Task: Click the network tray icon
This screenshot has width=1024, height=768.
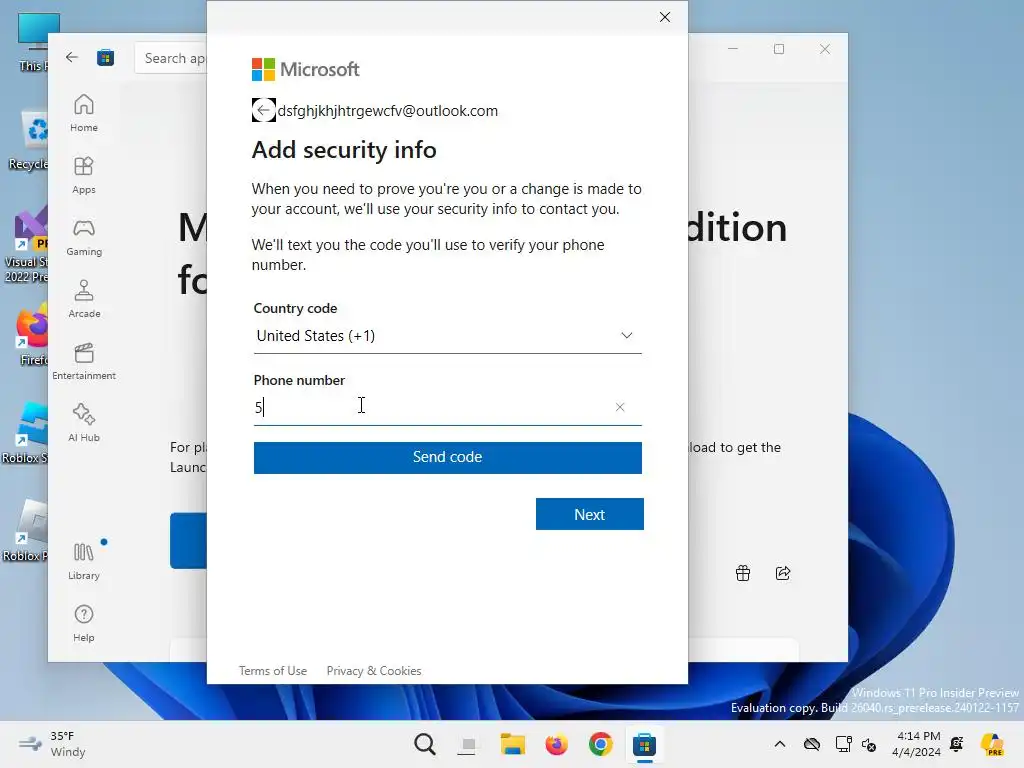Action: [x=843, y=744]
